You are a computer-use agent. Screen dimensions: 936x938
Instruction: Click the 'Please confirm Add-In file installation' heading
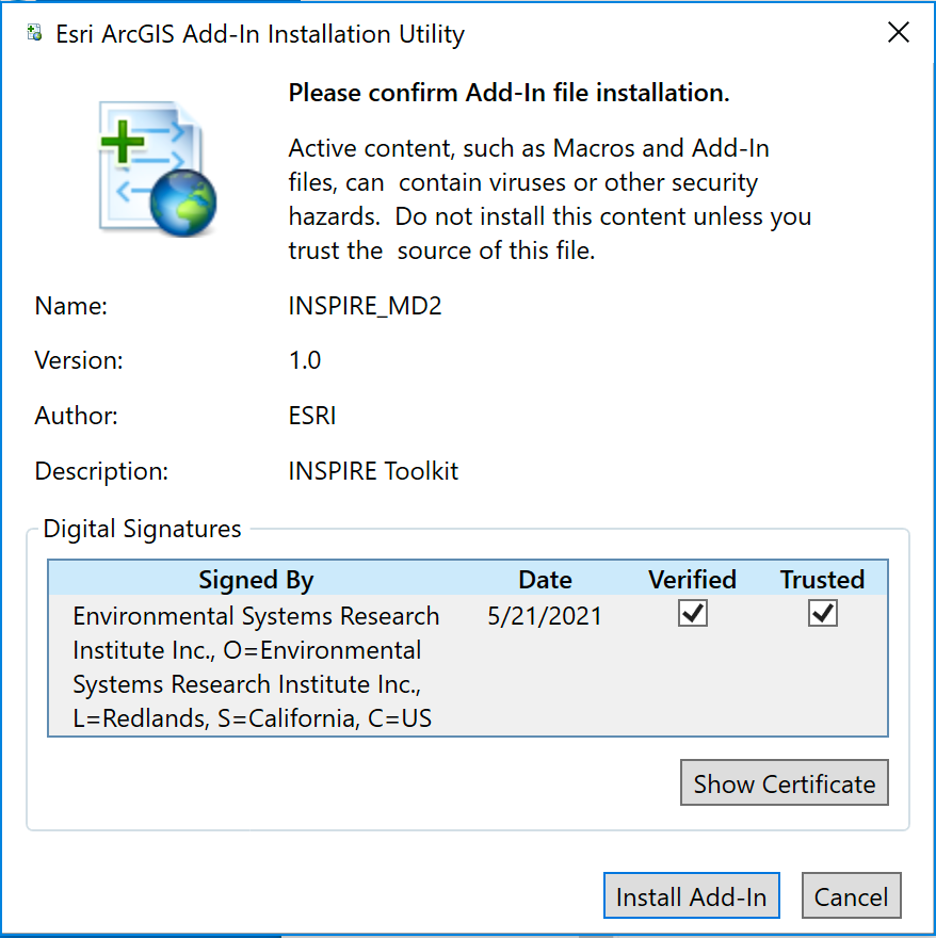pos(509,93)
